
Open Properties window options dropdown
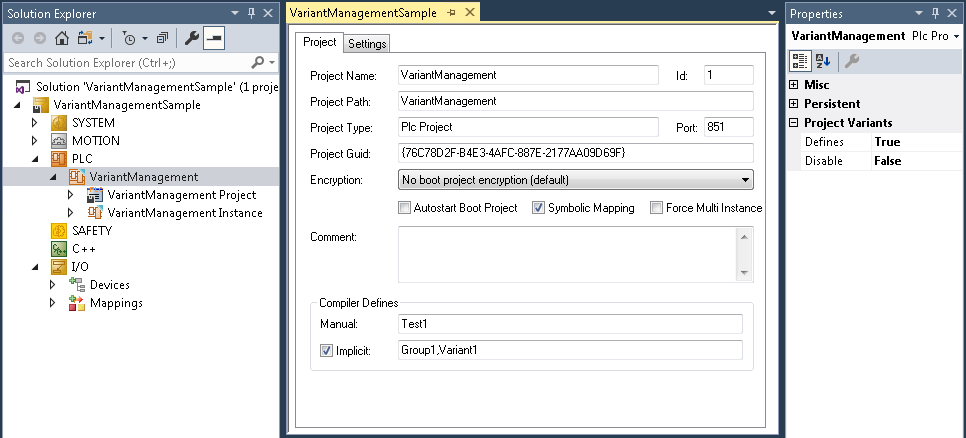pyautogui.click(x=919, y=13)
